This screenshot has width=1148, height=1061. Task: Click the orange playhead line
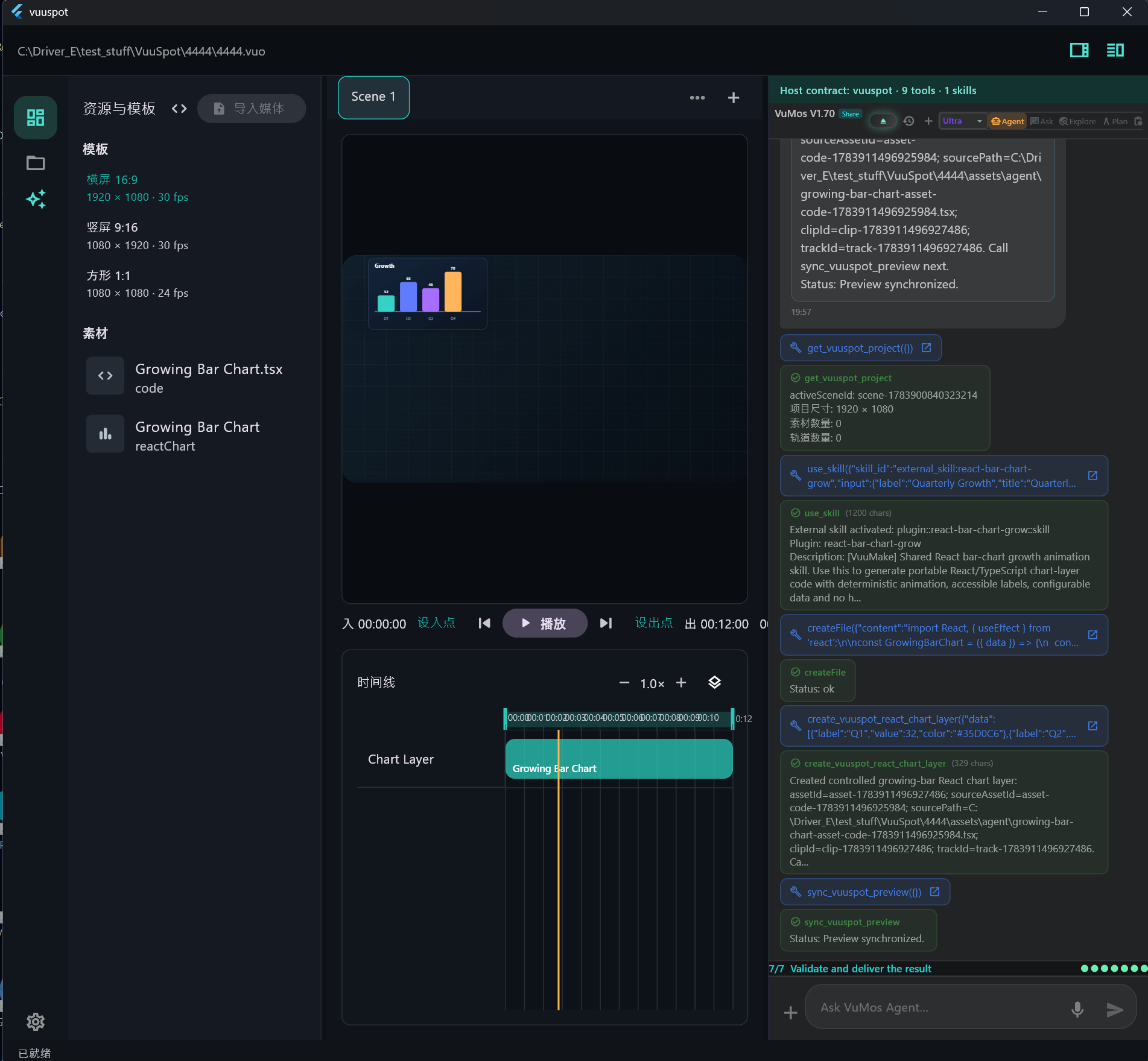pyautogui.click(x=559, y=869)
